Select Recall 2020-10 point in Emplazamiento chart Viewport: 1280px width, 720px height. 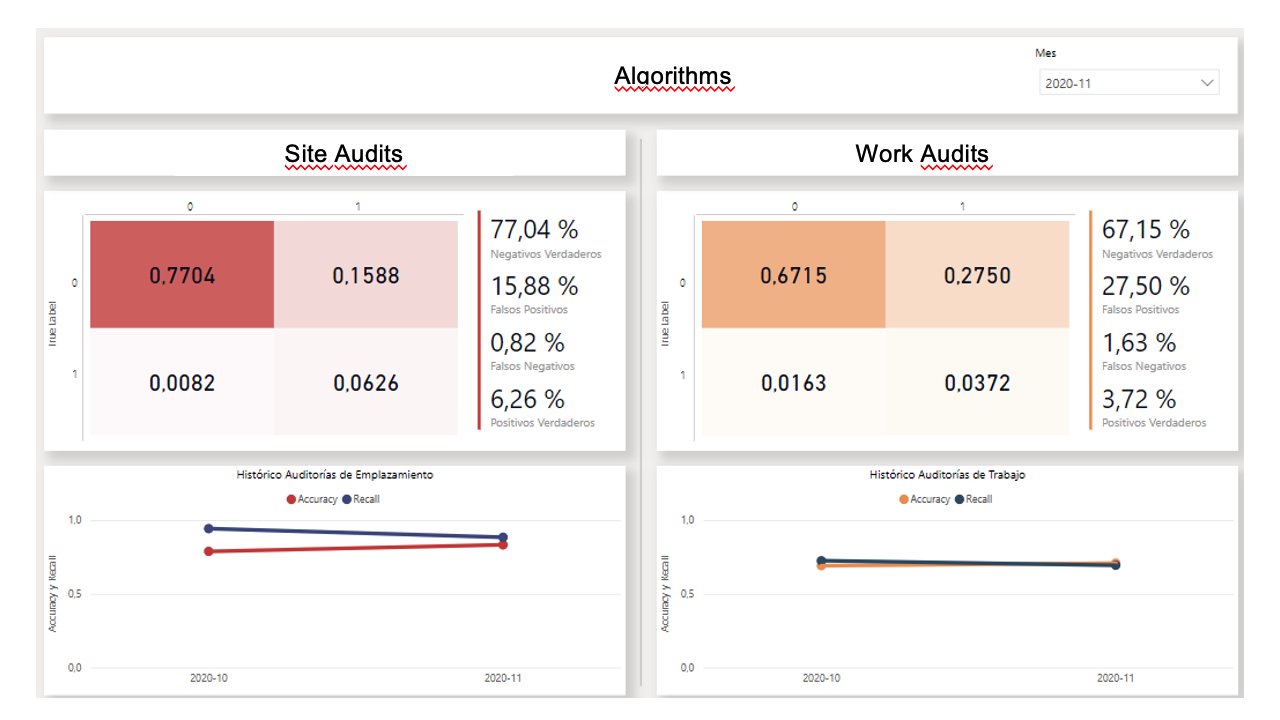pos(209,528)
